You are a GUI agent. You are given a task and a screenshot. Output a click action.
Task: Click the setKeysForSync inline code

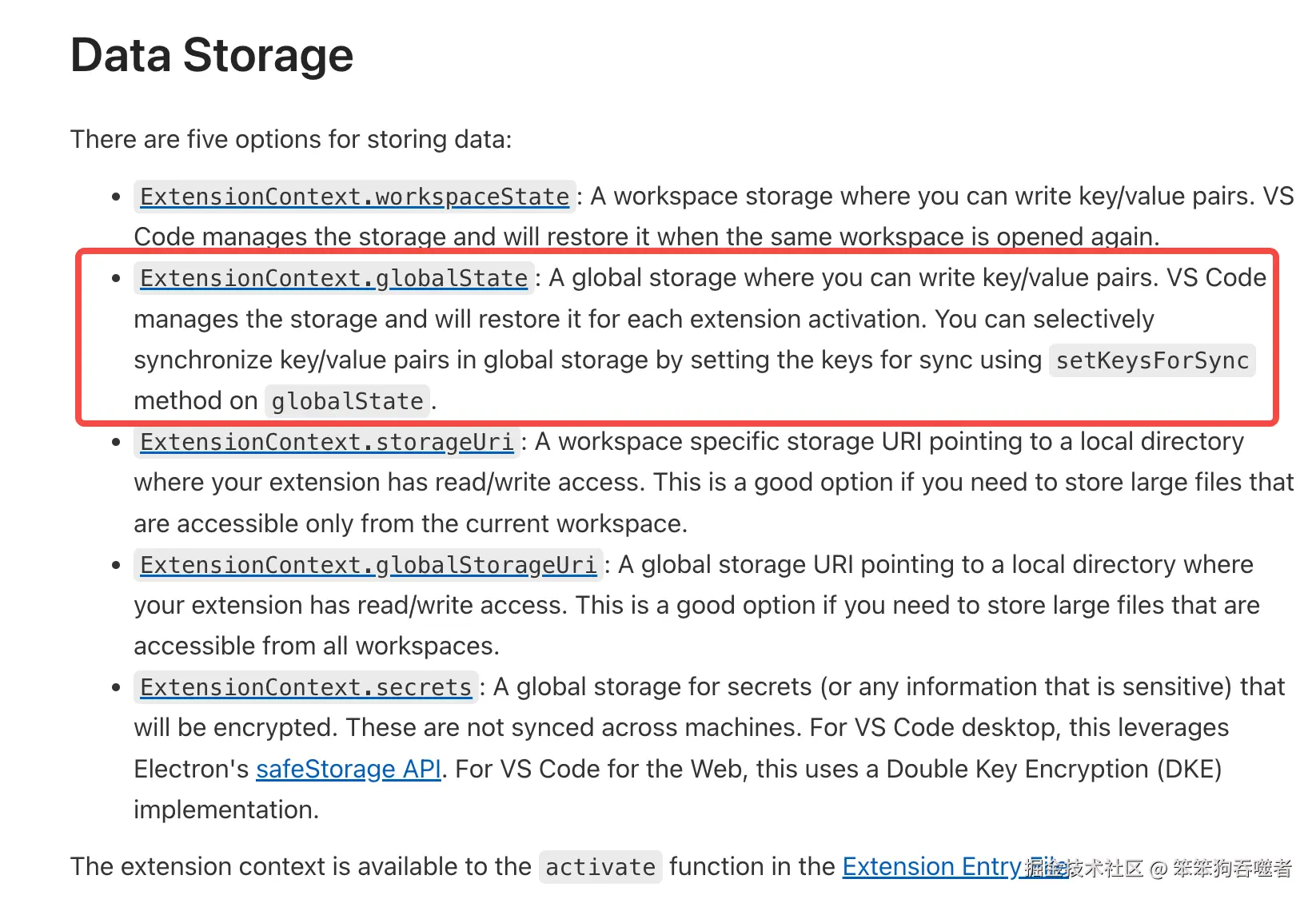click(1151, 360)
